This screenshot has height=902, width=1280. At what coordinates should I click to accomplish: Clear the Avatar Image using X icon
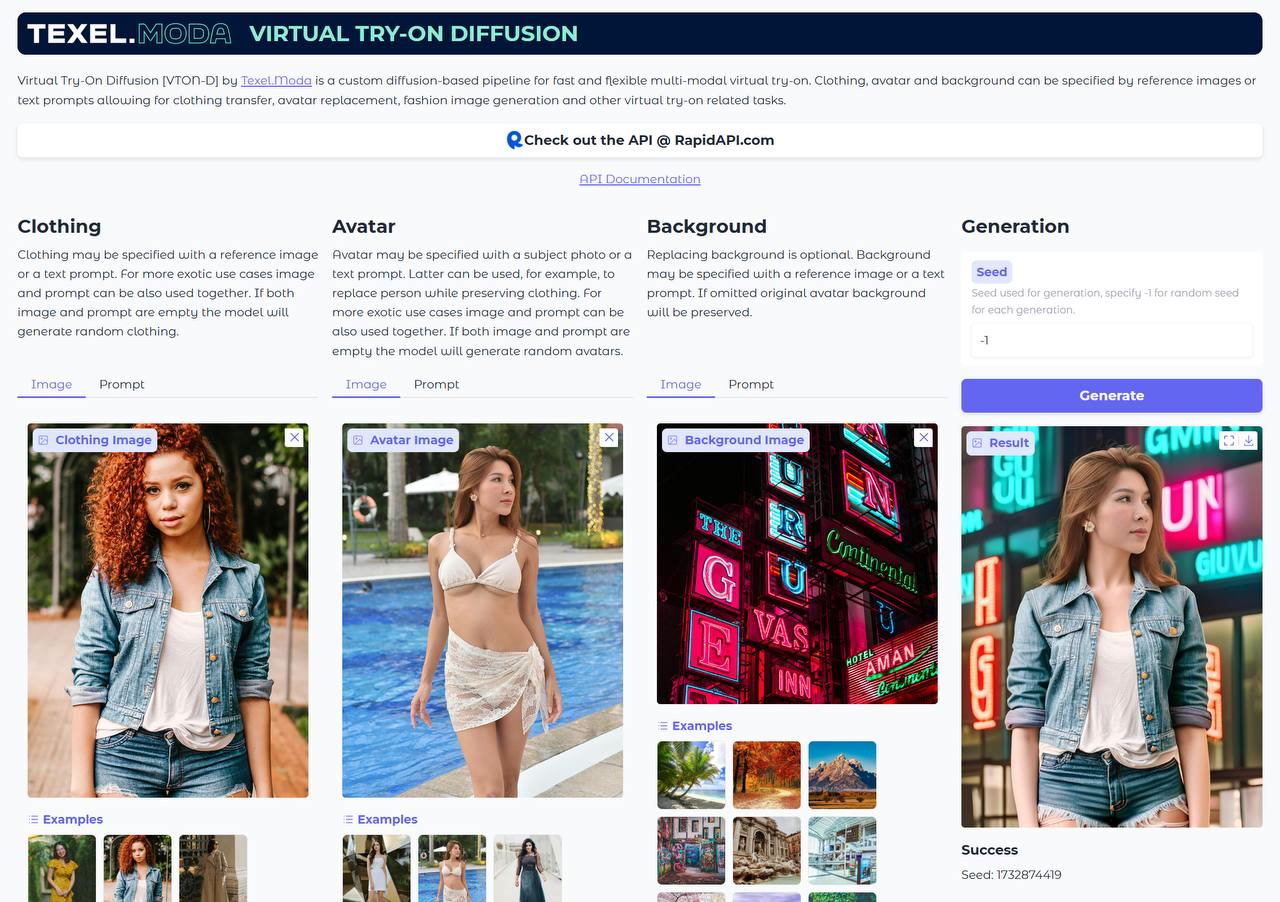(x=609, y=438)
